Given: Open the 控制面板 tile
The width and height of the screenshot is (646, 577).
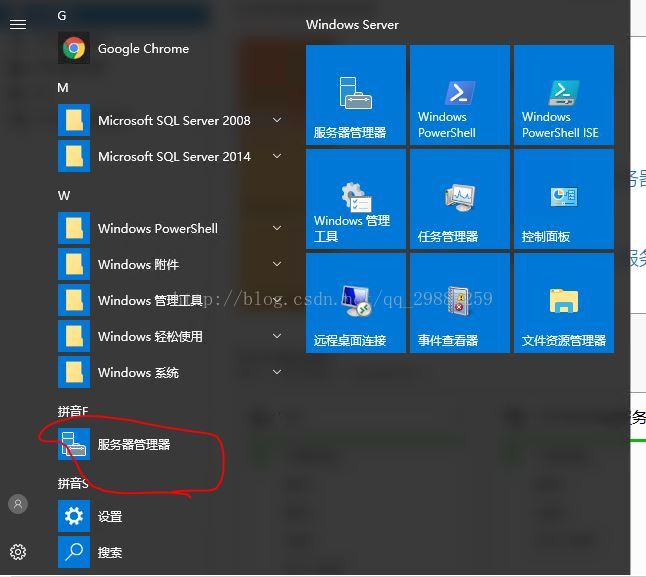Looking at the screenshot, I should 563,199.
